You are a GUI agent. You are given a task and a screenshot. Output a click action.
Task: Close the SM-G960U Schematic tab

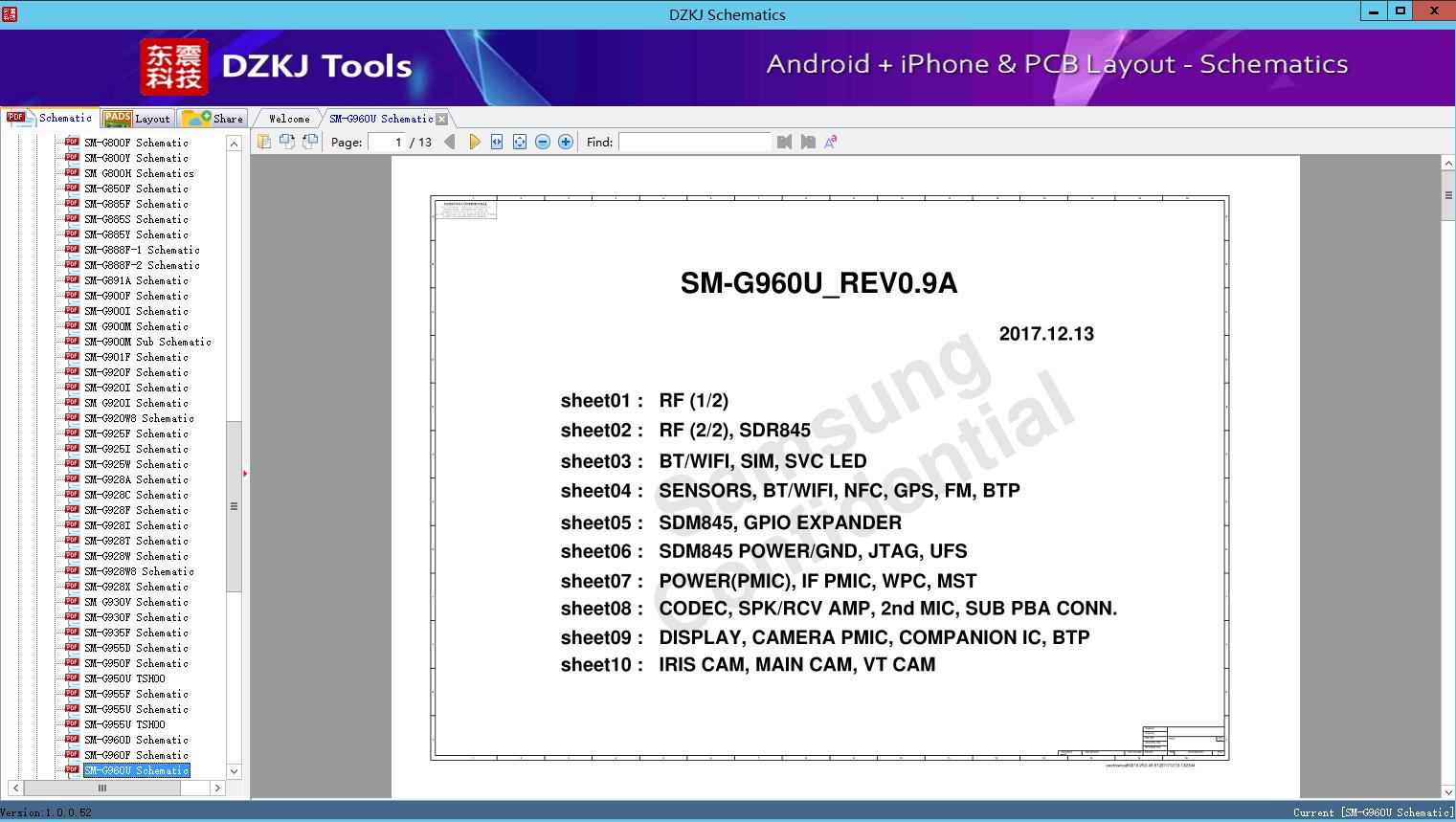(x=442, y=119)
